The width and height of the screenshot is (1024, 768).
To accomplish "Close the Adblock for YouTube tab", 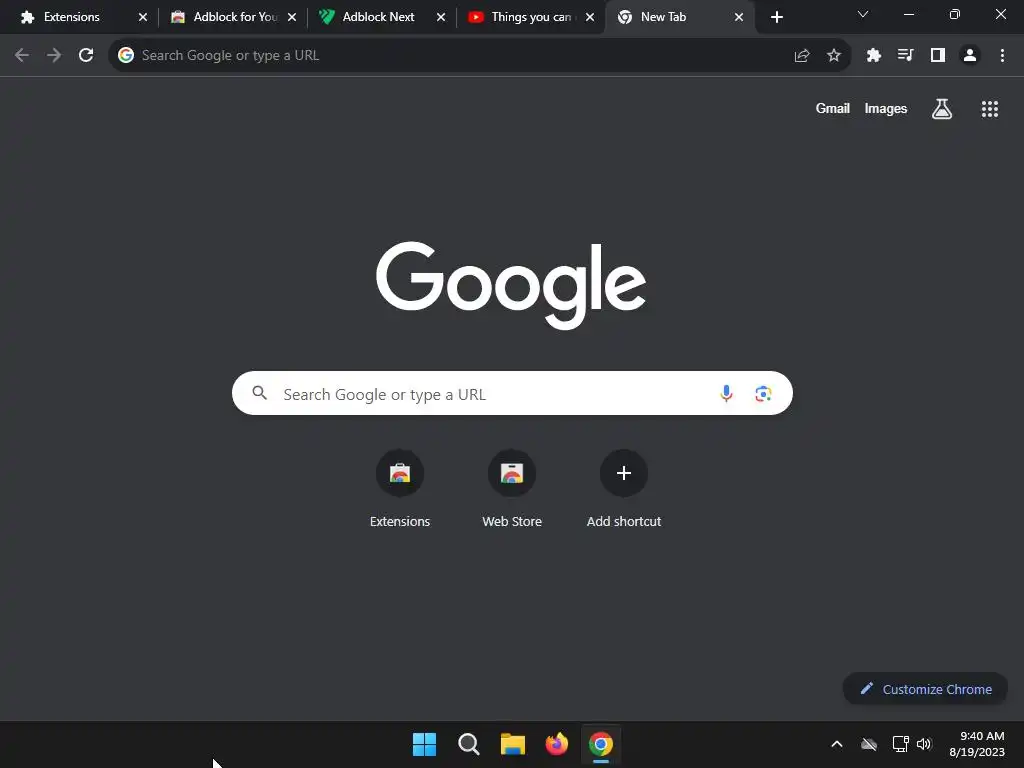I will tap(292, 18).
